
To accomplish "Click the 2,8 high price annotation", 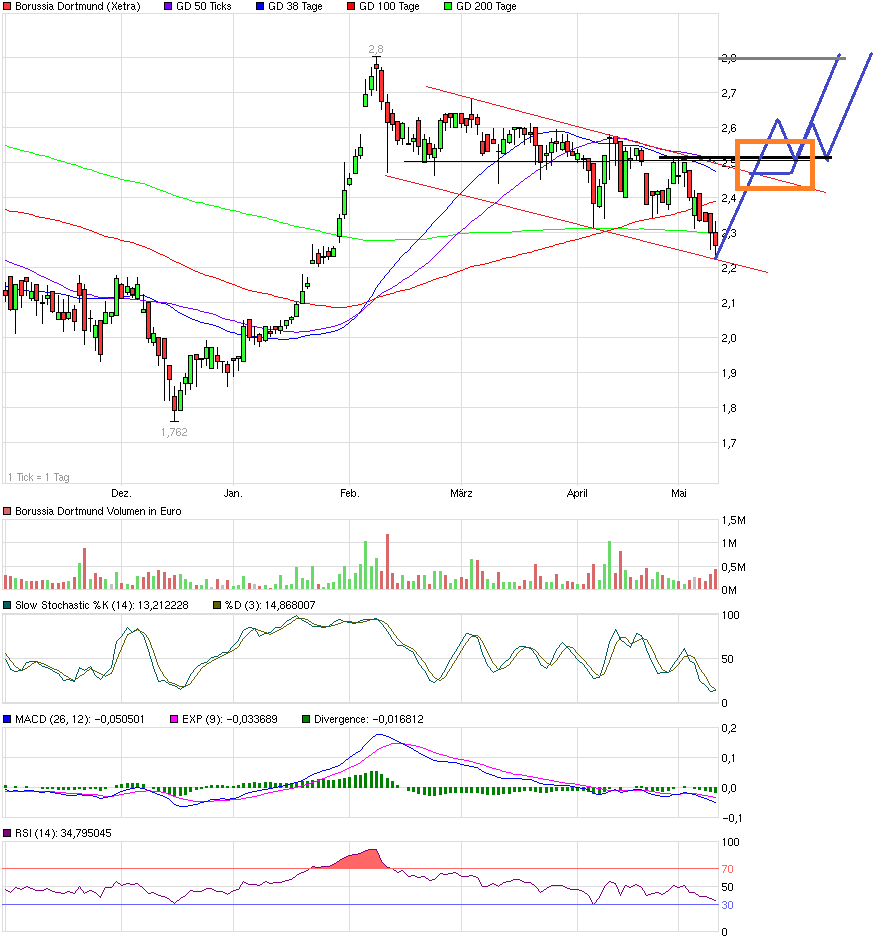I will (376, 49).
